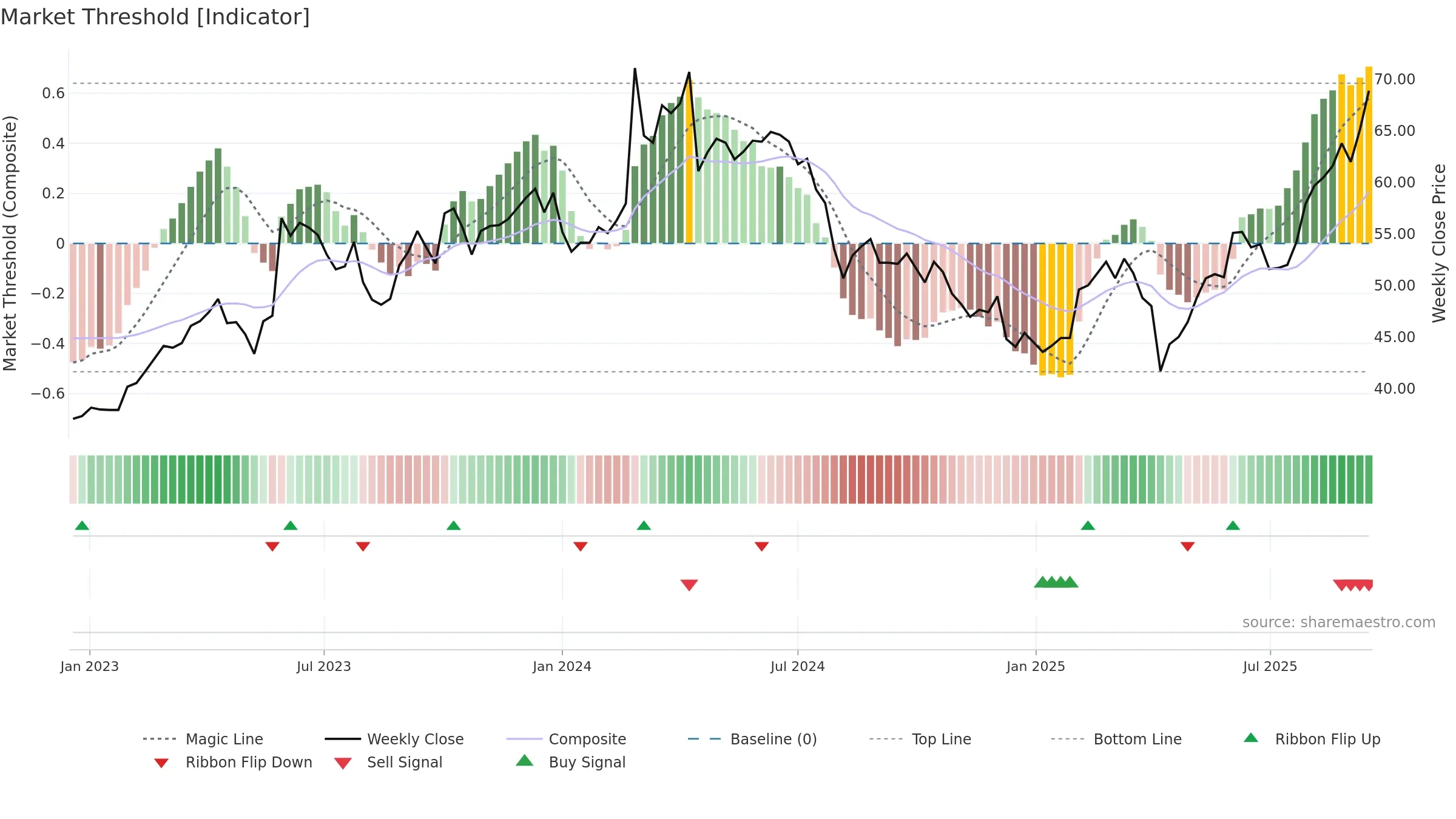This screenshot has width=1456, height=819.
Task: Click the Ribbon Flip Up legend triangle icon
Action: pyautogui.click(x=1251, y=738)
